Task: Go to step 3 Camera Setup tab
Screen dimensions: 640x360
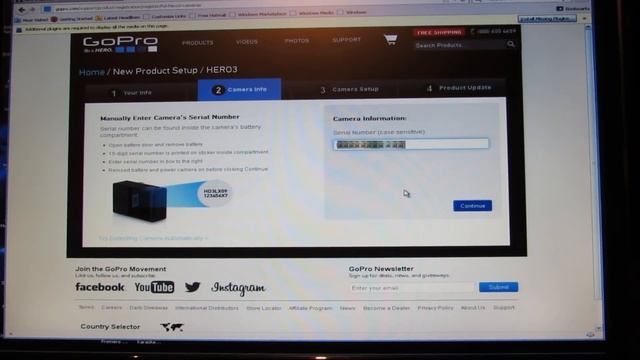Action: coord(349,89)
